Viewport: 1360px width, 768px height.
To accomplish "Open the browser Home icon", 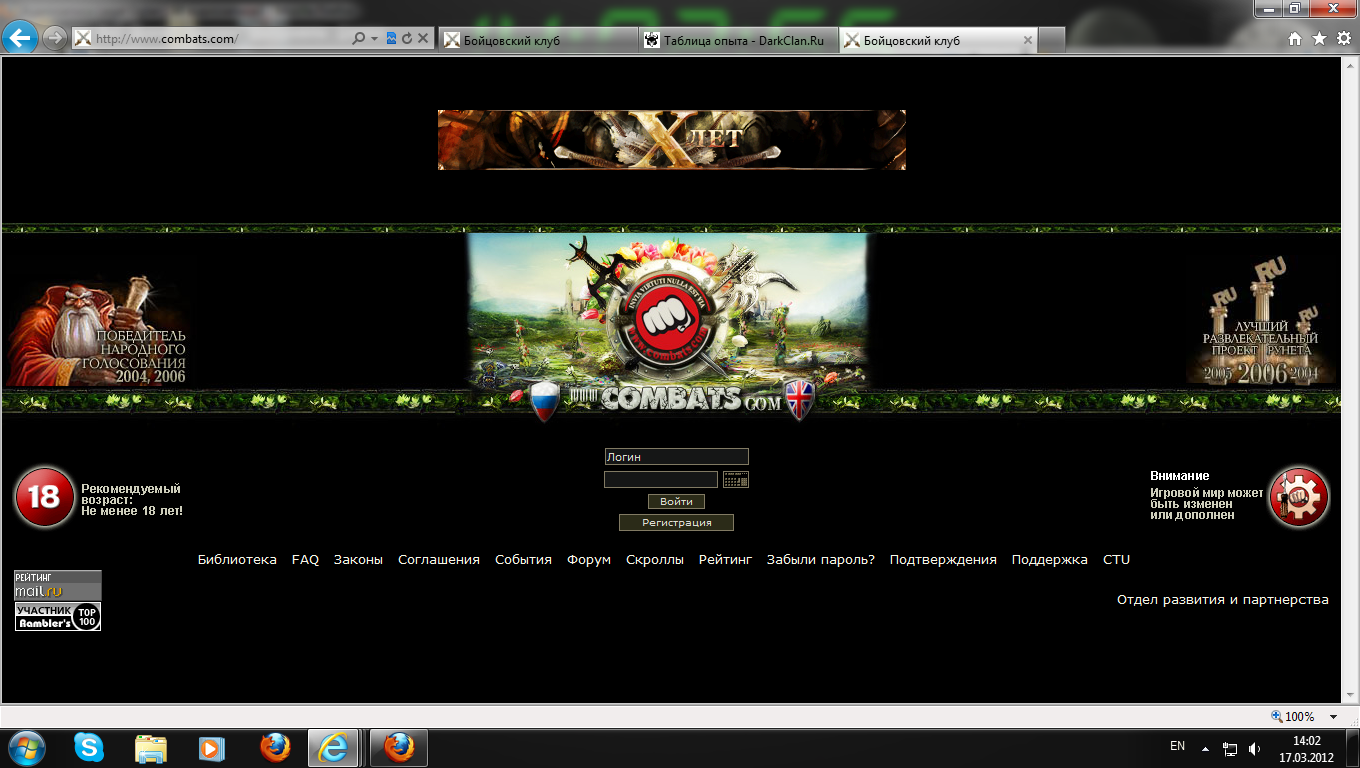I will 1295,38.
